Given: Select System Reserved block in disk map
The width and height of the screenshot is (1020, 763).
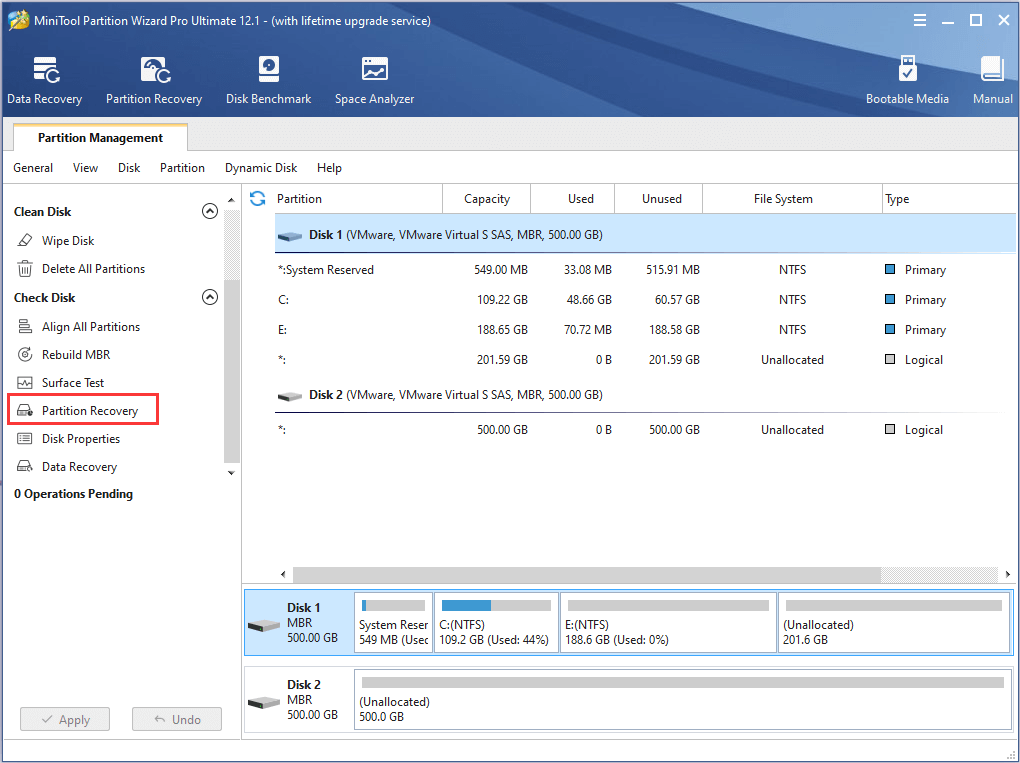Looking at the screenshot, I should 393,622.
